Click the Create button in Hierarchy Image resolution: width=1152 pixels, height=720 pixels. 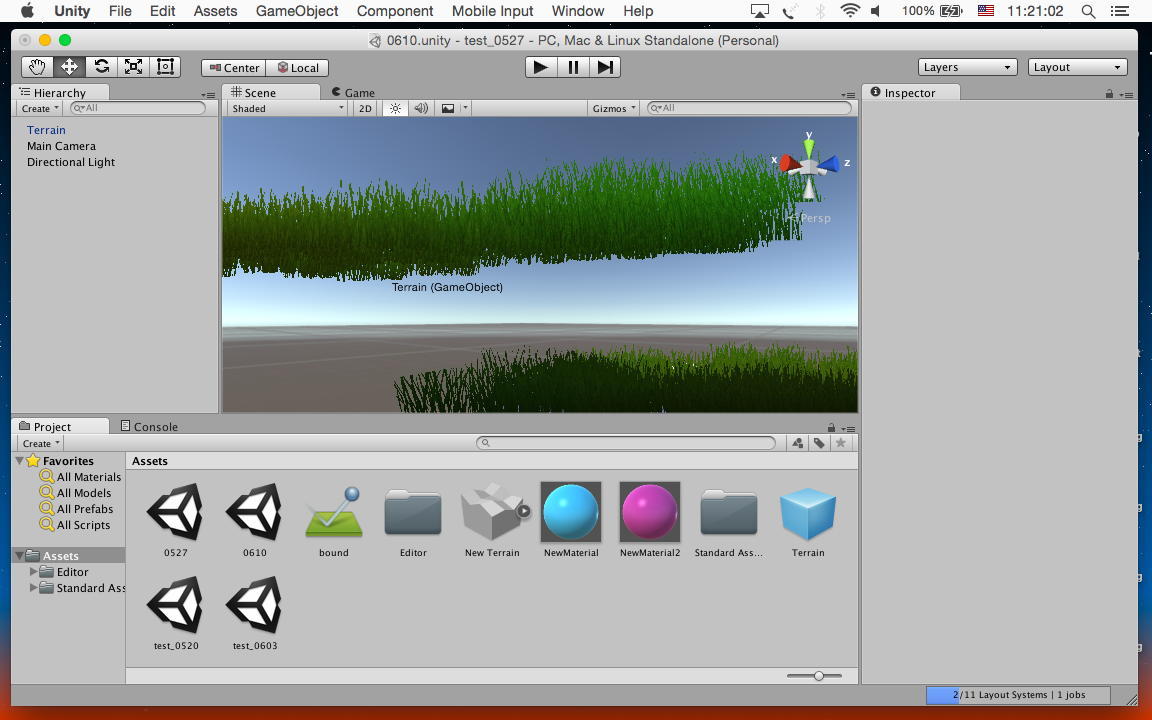[x=40, y=108]
